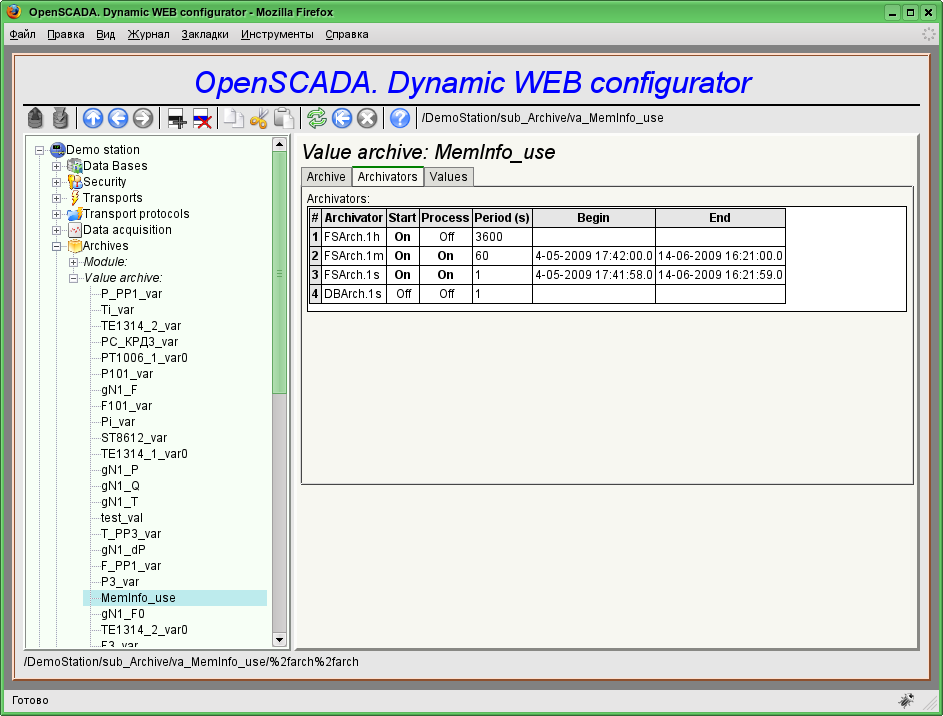
Task: Start periodic update with the blue circular icon
Action: coord(342,118)
